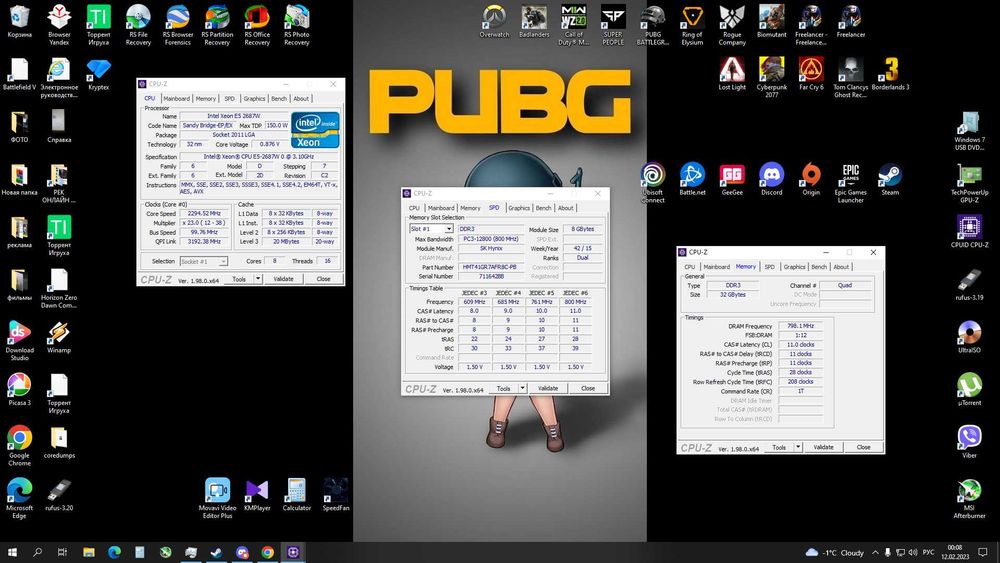Open the Far Cry 6 shortcut
1000x563 pixels.
(811, 74)
